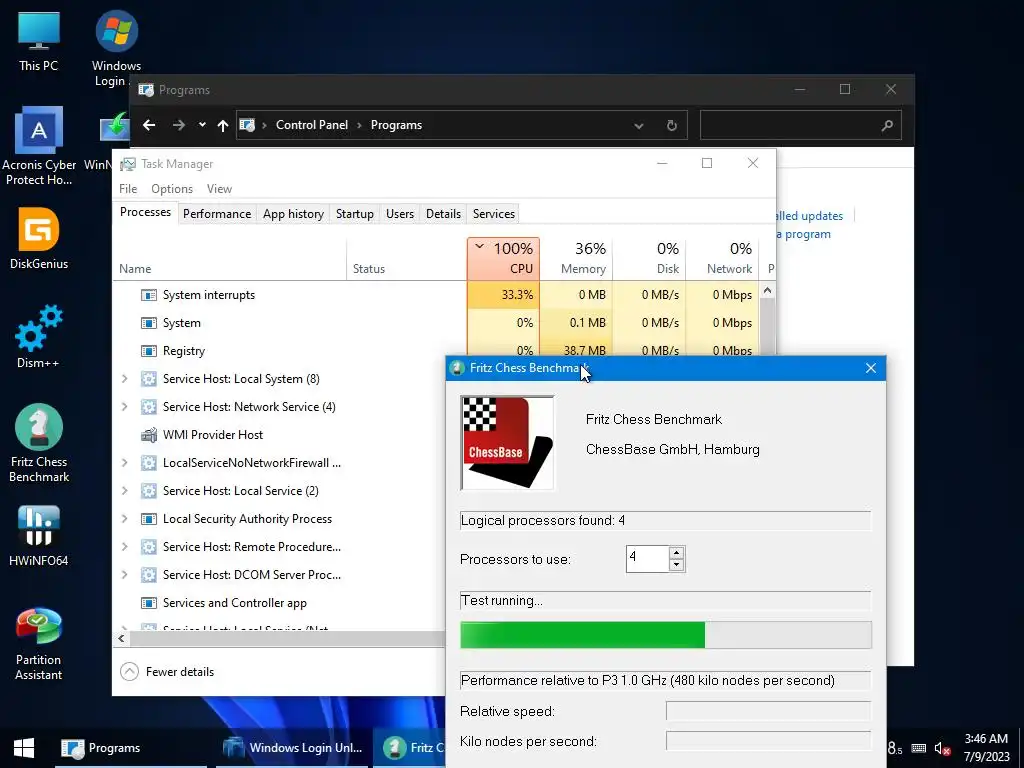Go up one level in Programs window
1024x768 pixels.
[x=223, y=125]
